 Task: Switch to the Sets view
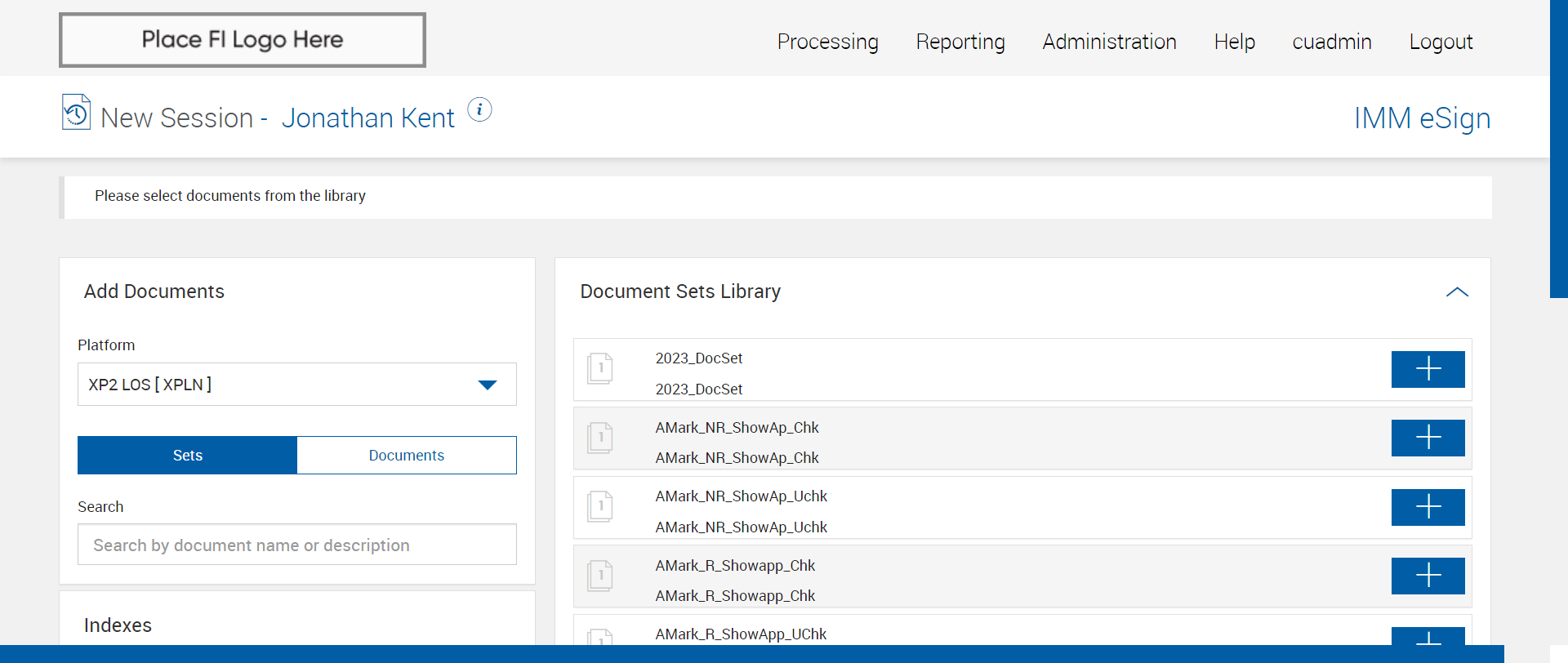point(187,456)
